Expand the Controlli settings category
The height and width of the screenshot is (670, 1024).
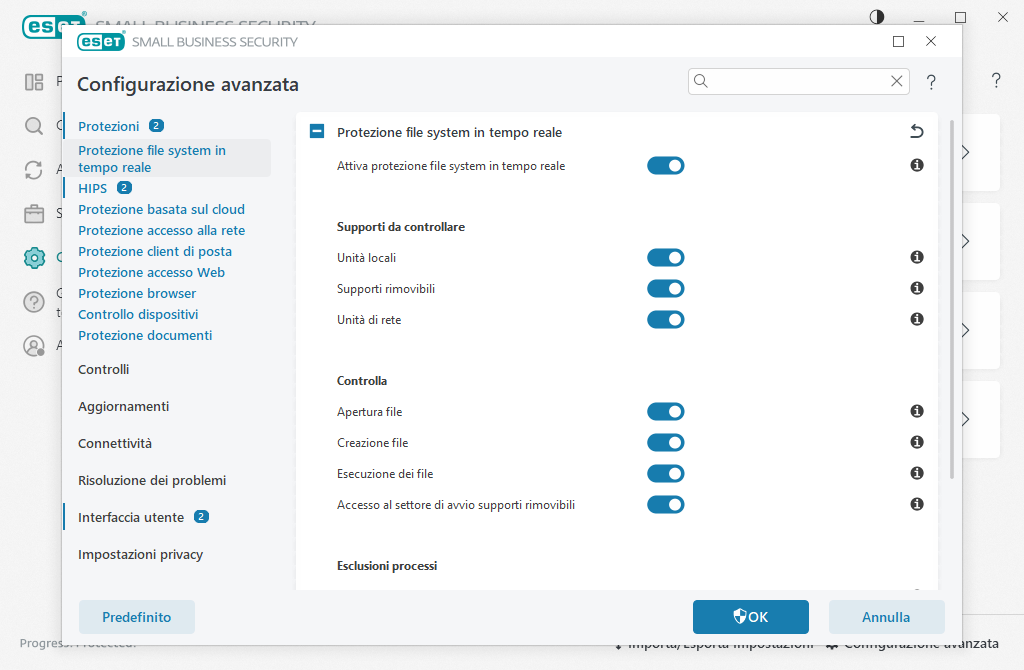103,369
